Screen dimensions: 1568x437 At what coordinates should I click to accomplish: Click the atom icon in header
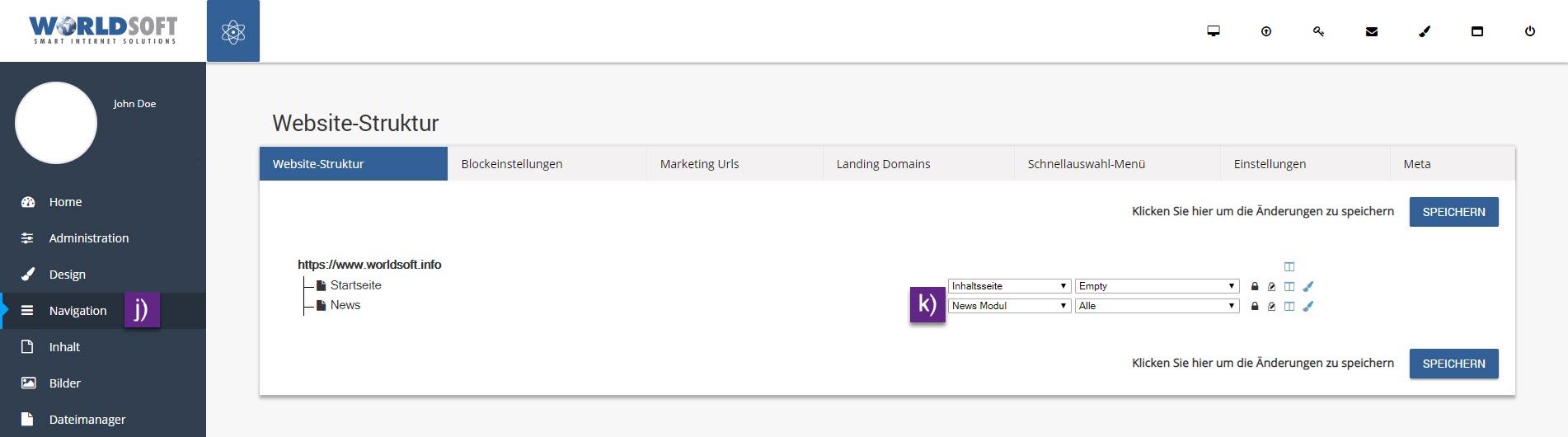tap(233, 31)
